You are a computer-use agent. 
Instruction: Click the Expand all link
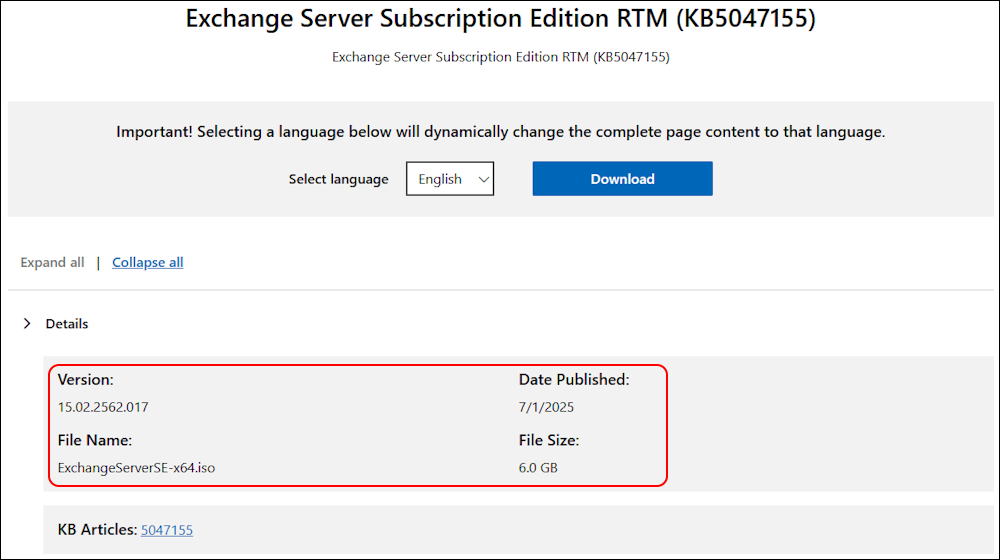click(x=52, y=262)
